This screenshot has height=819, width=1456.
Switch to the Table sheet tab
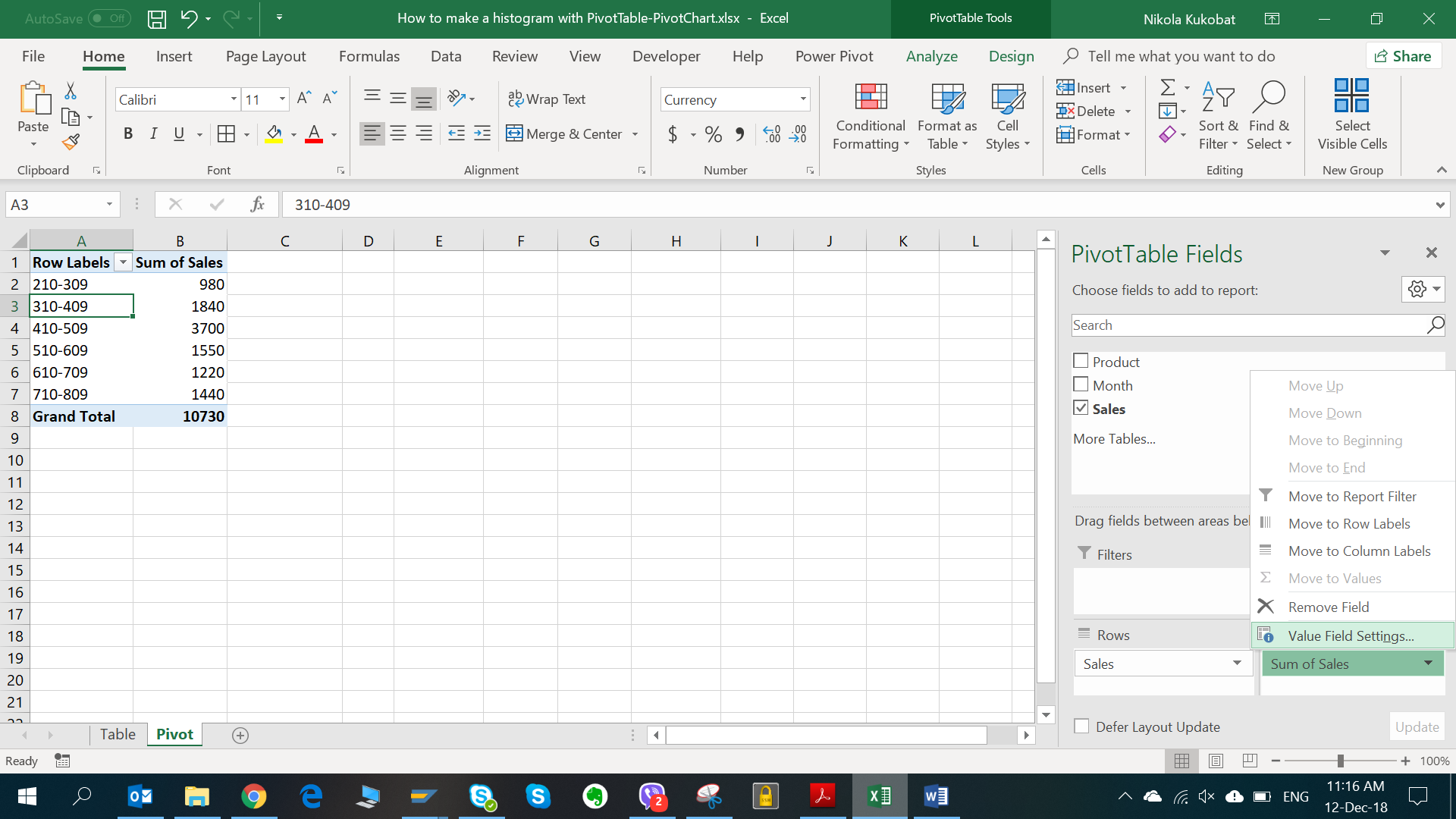click(117, 734)
